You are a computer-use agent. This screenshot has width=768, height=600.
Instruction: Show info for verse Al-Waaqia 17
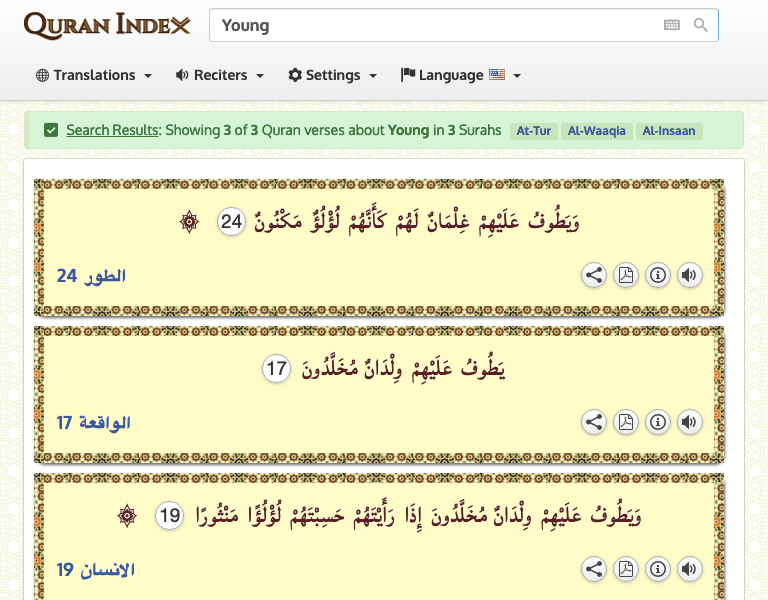click(658, 422)
